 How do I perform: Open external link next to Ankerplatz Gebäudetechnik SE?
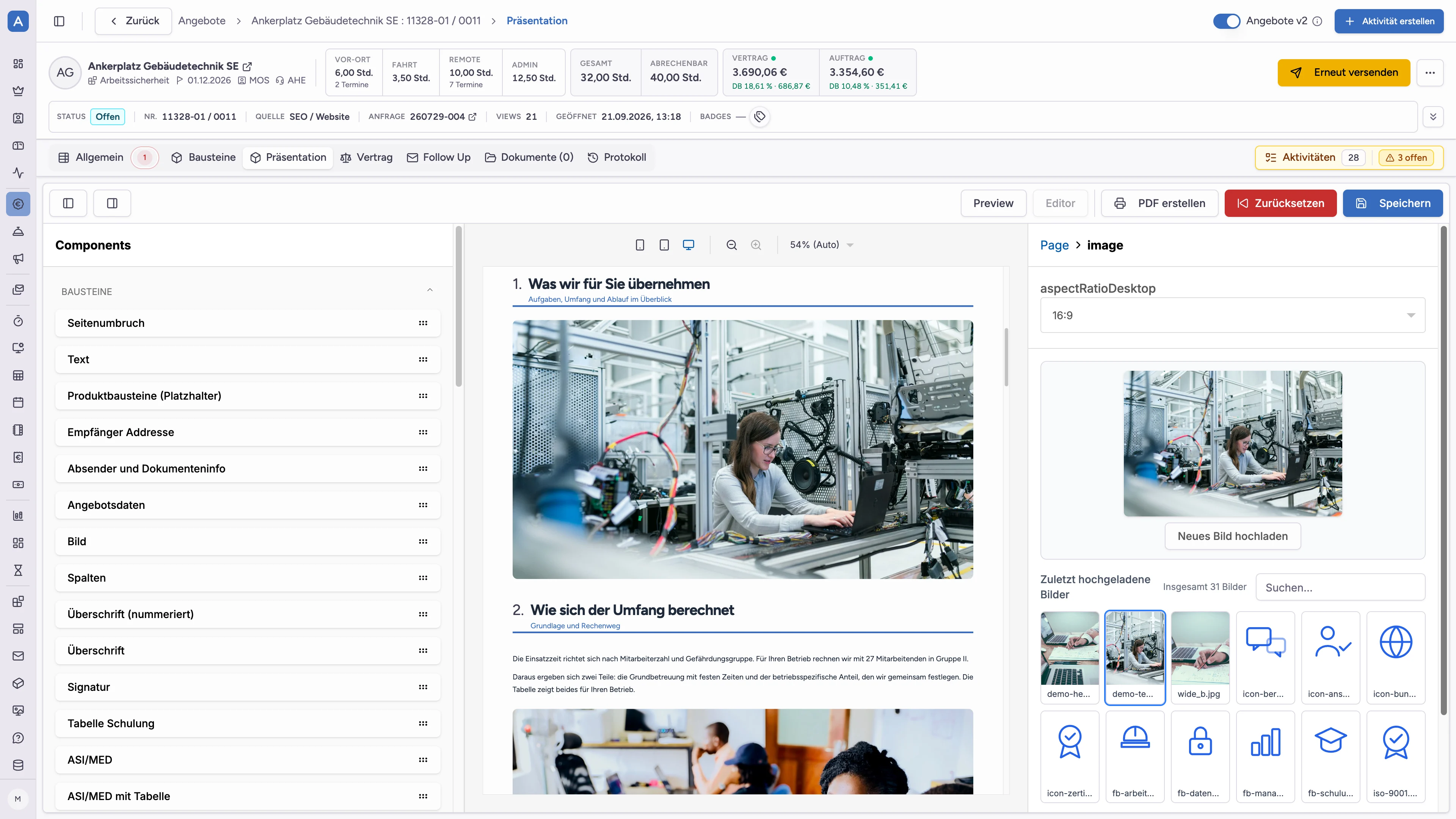pos(247,67)
